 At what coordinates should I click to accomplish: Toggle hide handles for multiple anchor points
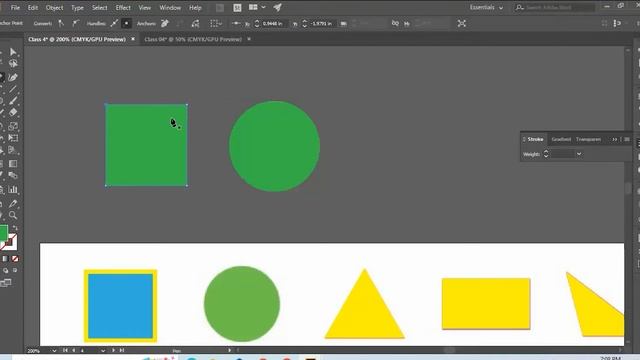tap(126, 24)
